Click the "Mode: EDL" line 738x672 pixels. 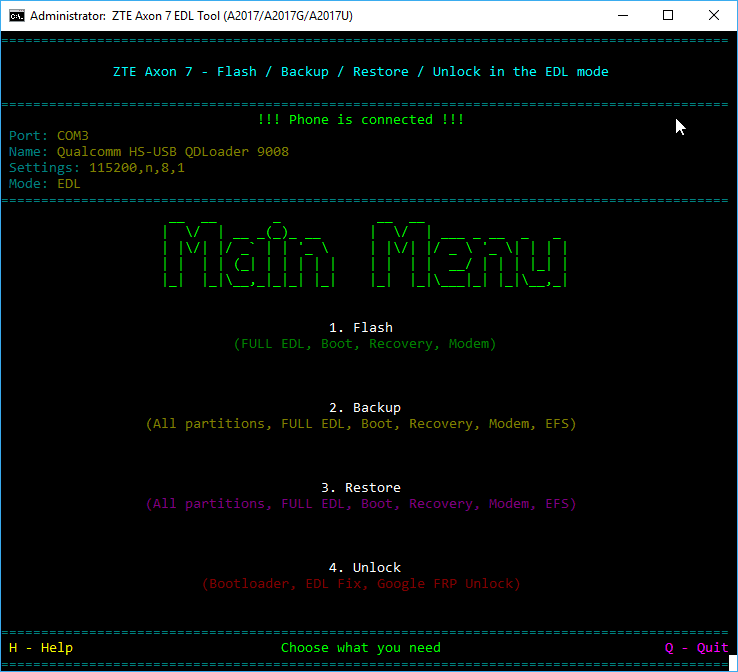45,184
